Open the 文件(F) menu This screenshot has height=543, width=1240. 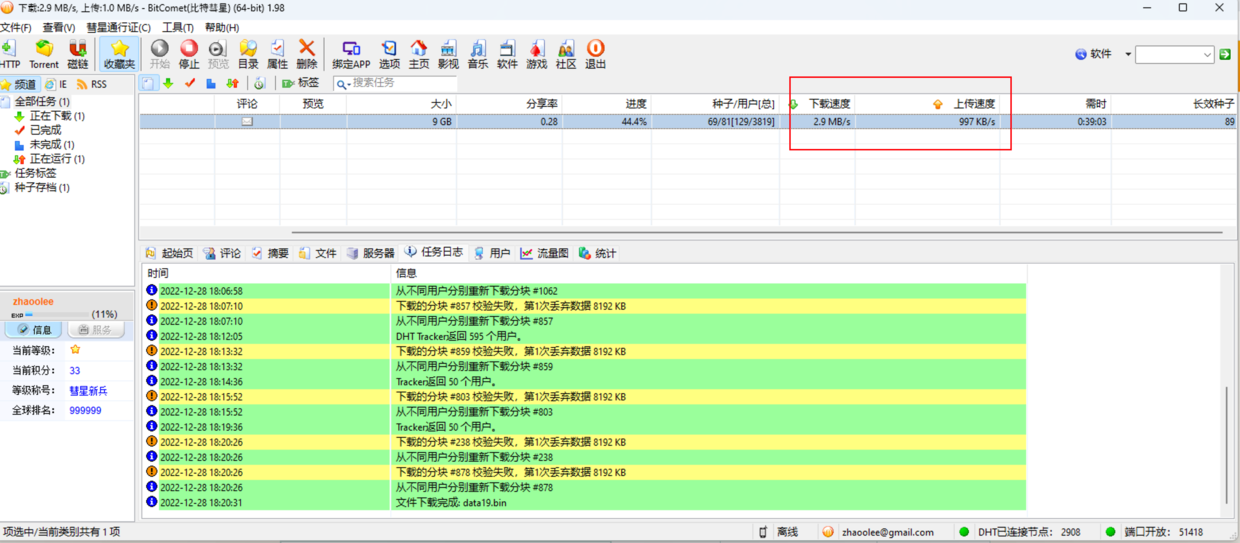point(16,28)
